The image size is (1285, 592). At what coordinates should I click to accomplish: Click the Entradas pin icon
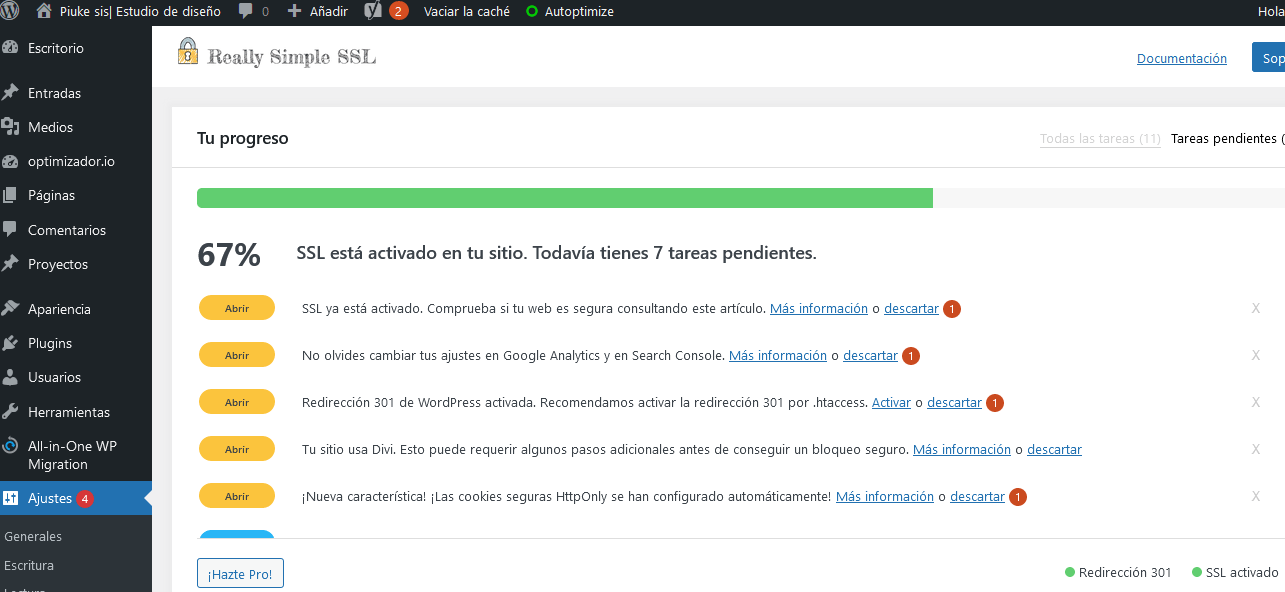(10, 93)
